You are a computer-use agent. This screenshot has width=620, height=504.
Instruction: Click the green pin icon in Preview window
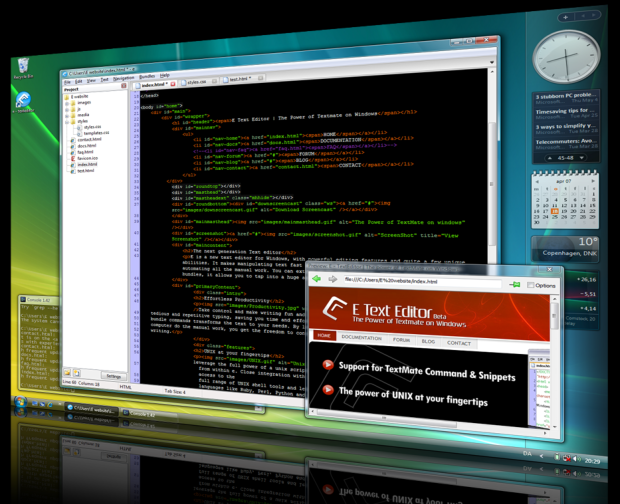[514, 284]
